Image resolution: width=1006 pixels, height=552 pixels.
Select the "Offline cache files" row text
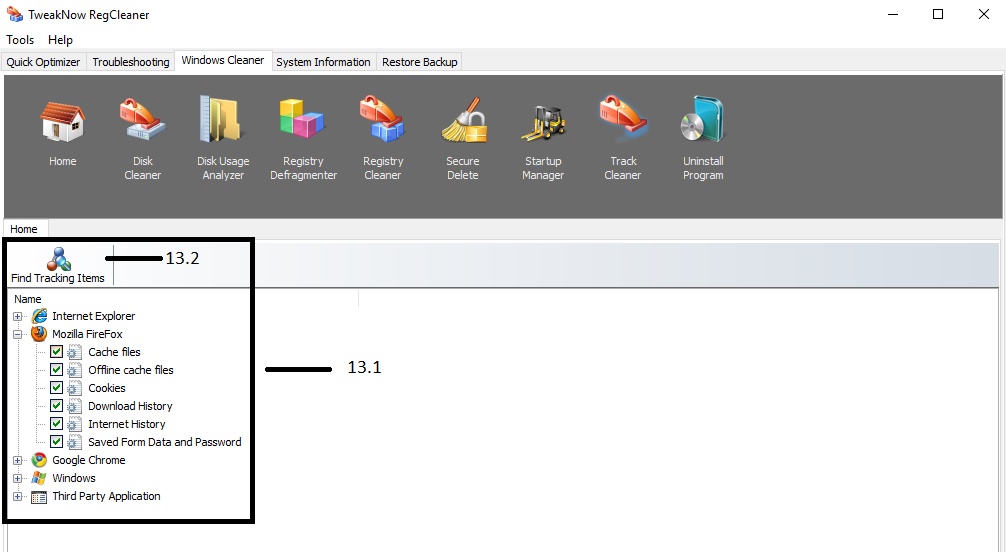[x=131, y=370]
